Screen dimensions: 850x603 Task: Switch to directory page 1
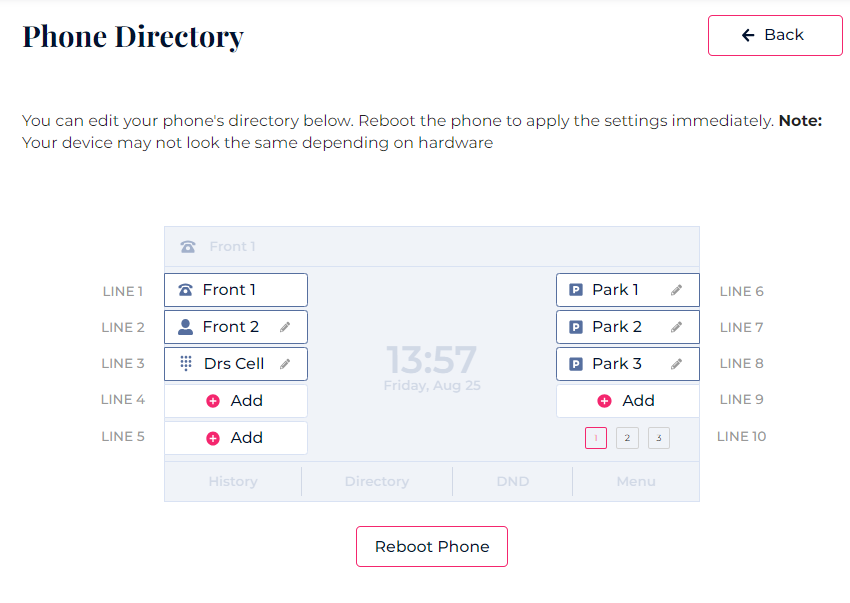[x=596, y=438]
